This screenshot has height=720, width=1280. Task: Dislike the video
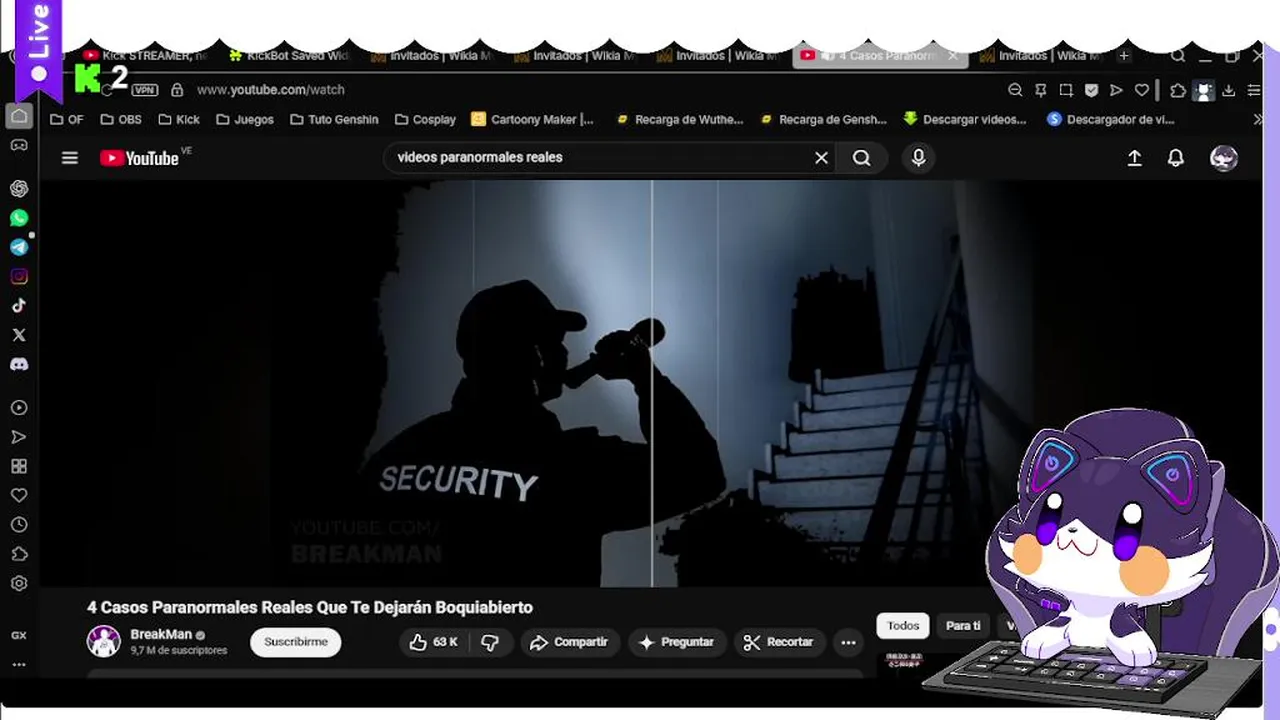pos(490,642)
